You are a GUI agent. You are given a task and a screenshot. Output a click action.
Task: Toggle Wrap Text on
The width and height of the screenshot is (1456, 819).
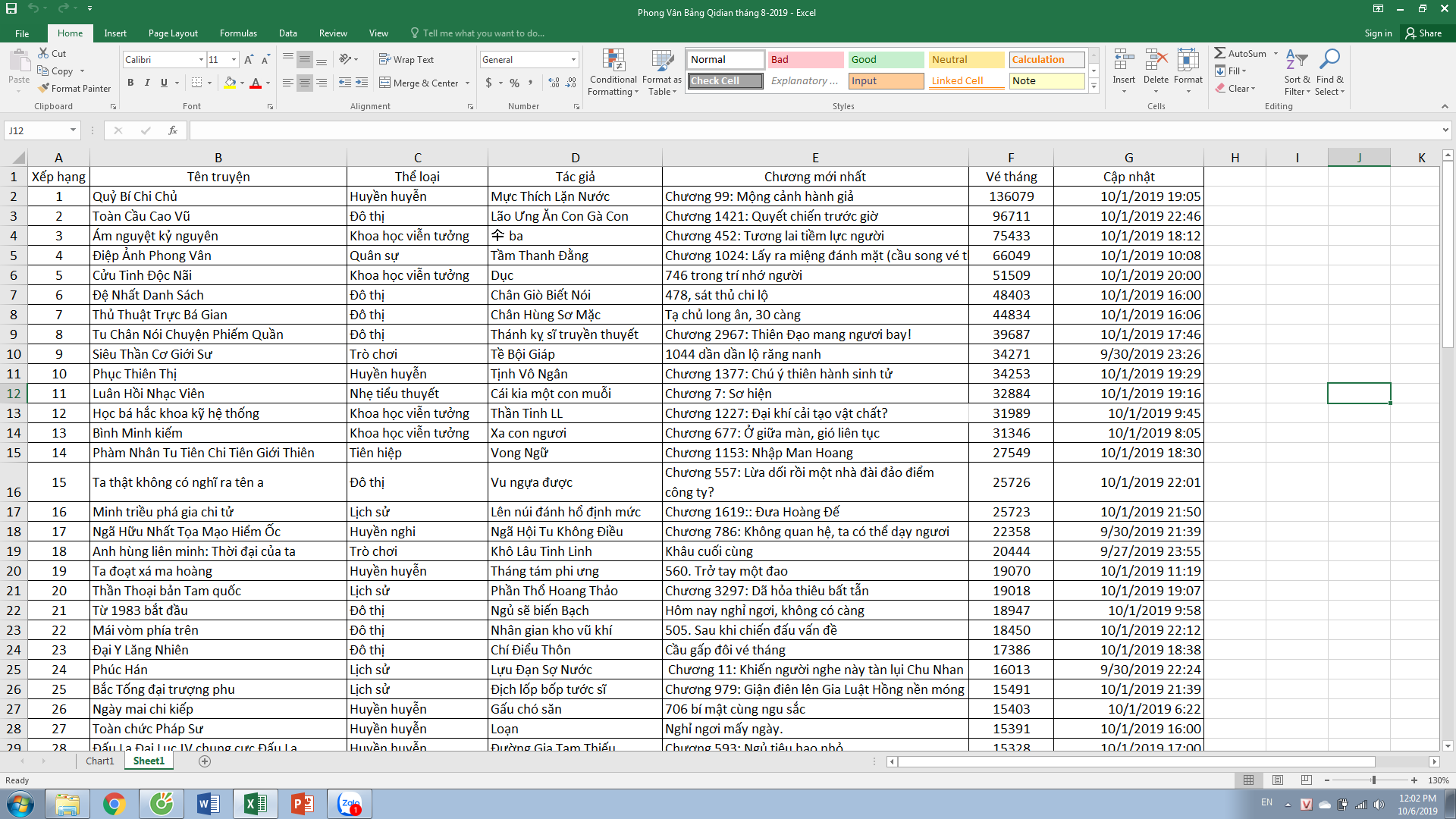(x=406, y=60)
